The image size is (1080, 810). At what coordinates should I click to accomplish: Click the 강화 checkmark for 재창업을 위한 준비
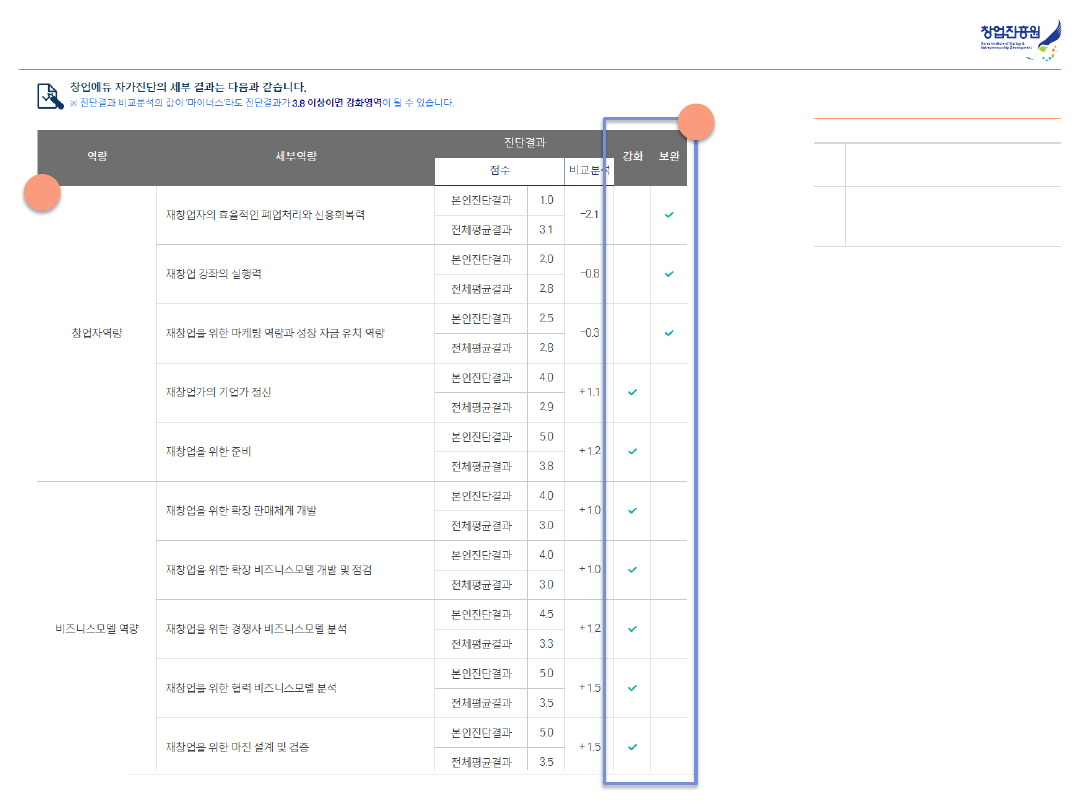pos(632,452)
